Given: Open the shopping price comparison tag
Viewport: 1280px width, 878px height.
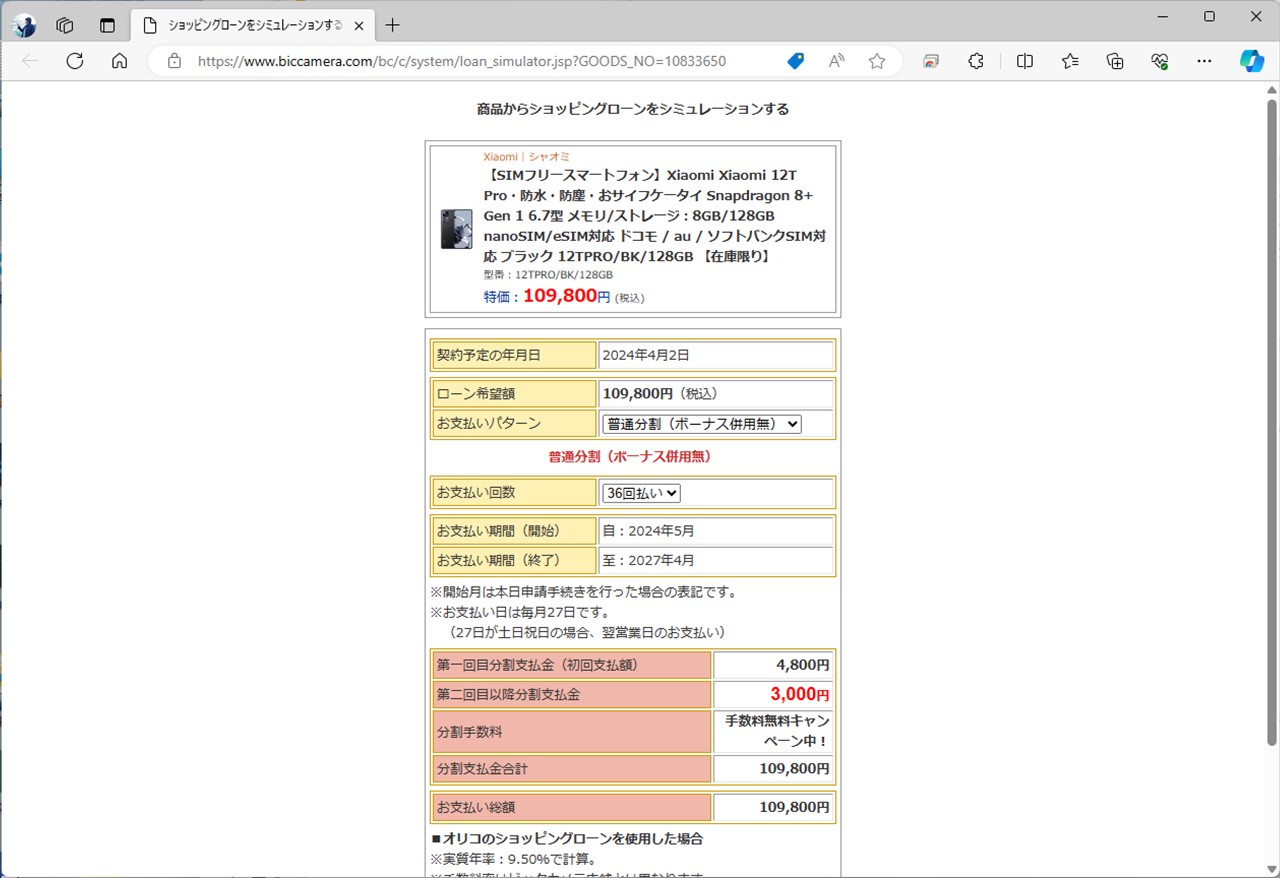Looking at the screenshot, I should tap(795, 61).
